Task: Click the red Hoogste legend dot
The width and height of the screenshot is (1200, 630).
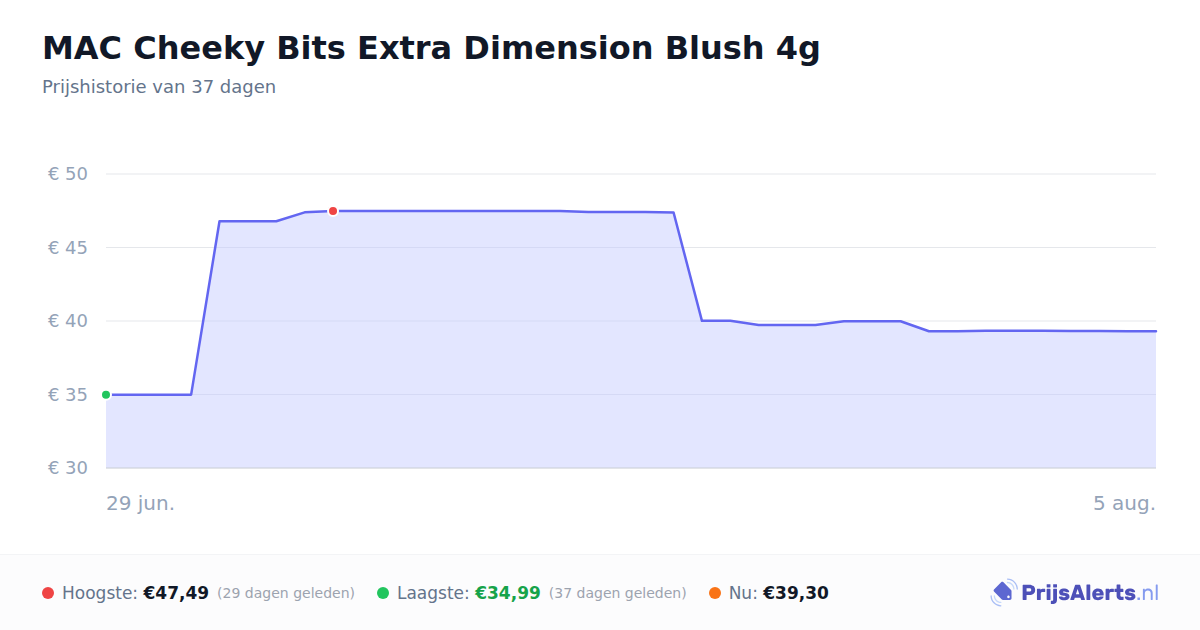Action: [48, 593]
